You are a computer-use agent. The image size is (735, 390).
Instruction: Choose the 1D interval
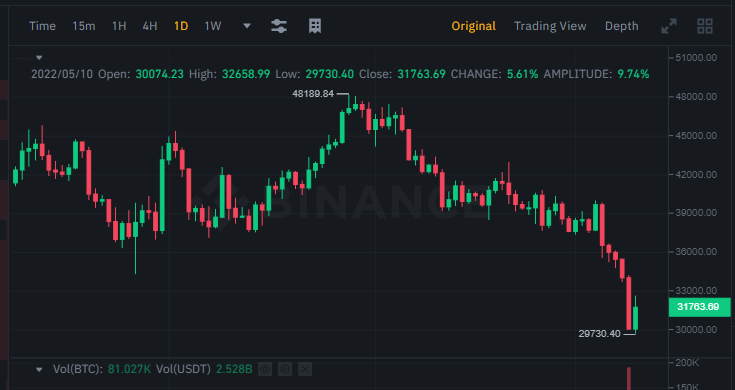point(181,26)
